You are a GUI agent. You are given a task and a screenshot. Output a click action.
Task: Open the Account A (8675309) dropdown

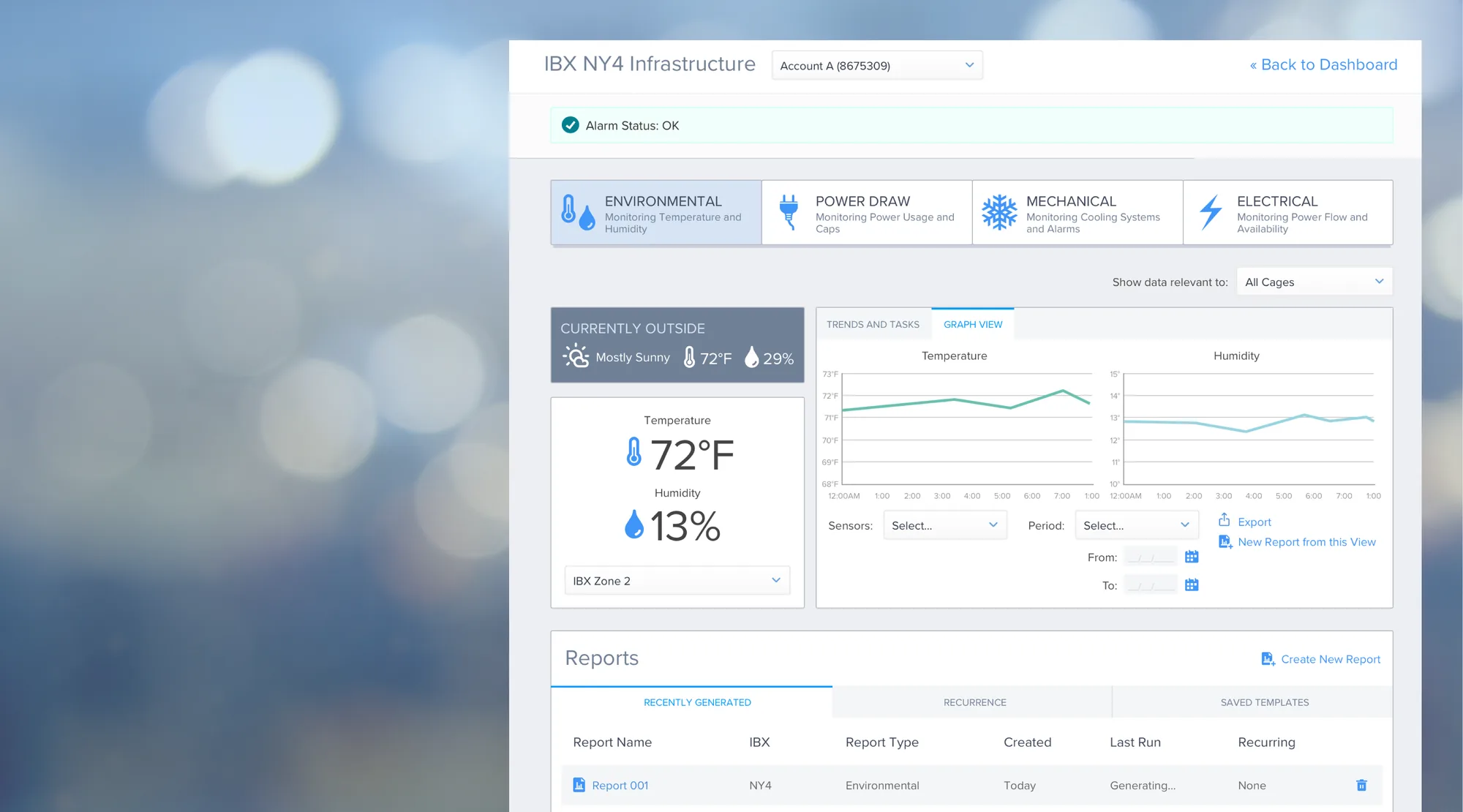click(x=877, y=65)
